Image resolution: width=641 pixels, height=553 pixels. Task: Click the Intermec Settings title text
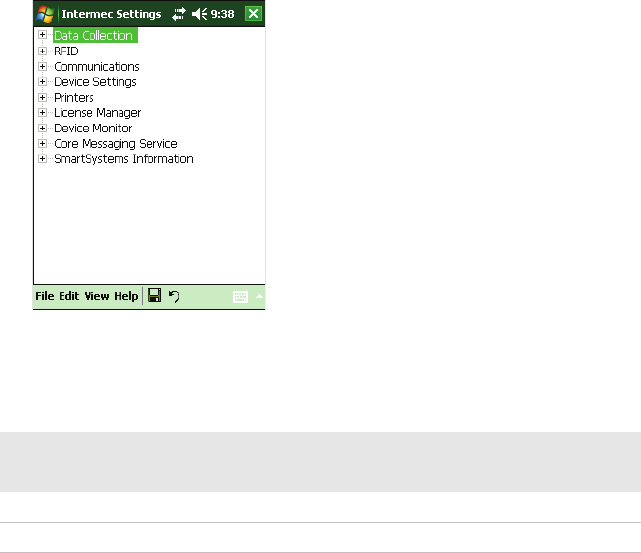(x=111, y=14)
